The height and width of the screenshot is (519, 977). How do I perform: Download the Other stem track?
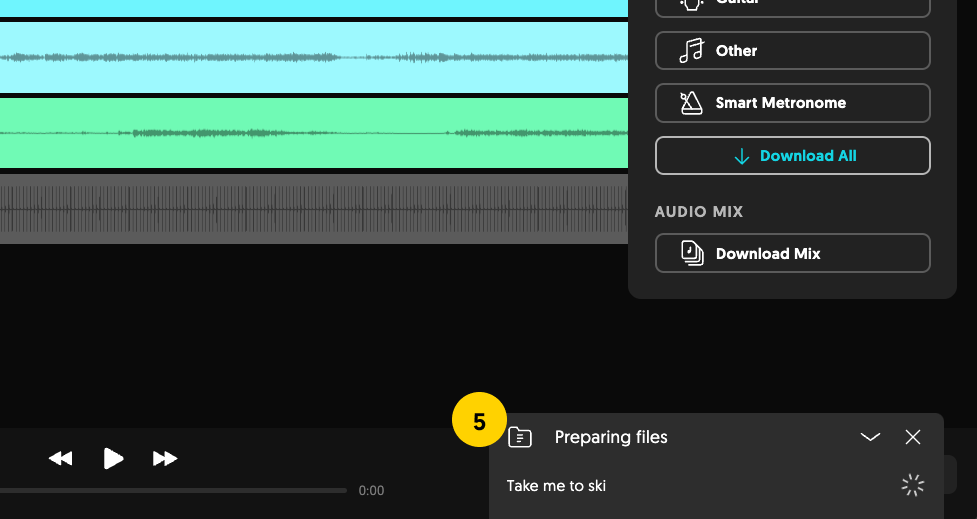click(x=793, y=50)
